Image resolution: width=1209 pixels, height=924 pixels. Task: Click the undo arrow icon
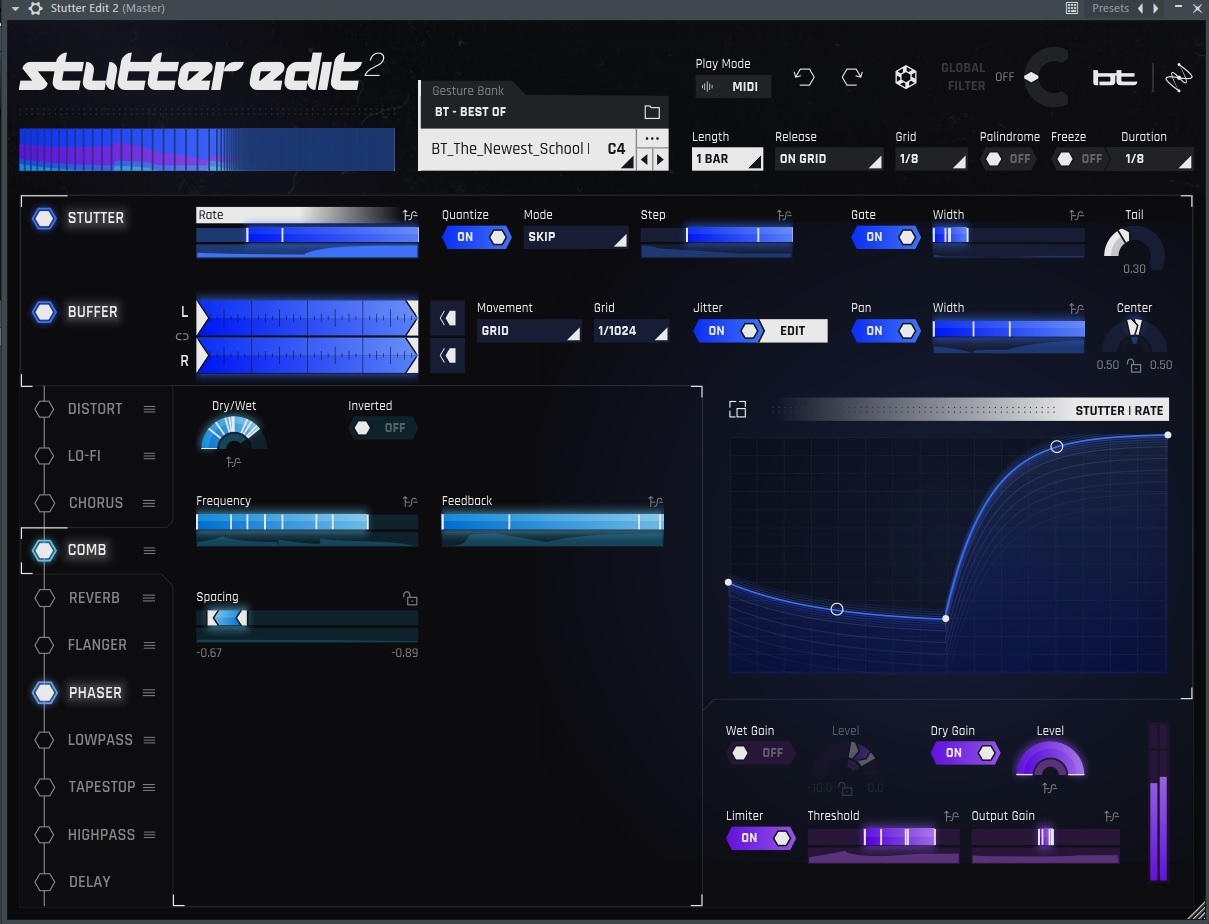(804, 78)
